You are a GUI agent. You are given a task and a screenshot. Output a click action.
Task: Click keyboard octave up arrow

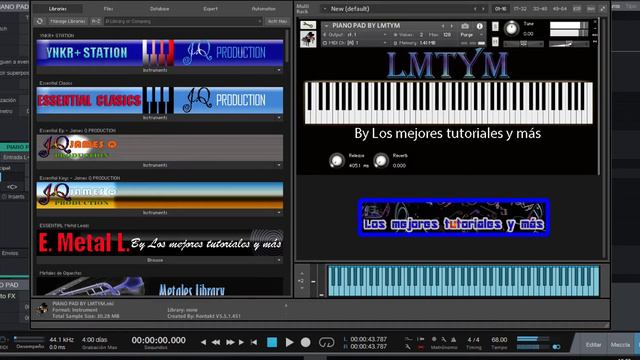coord(302,273)
